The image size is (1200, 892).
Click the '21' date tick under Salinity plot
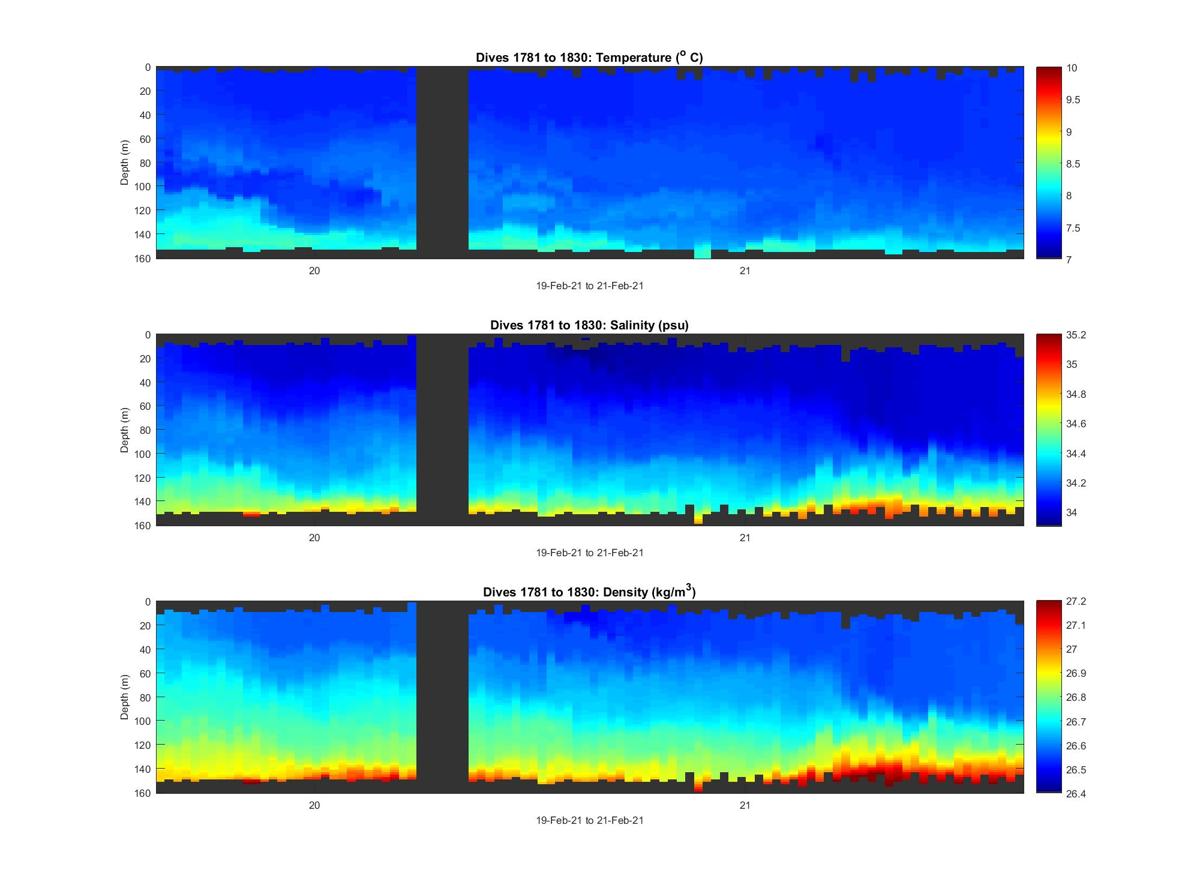[745, 537]
